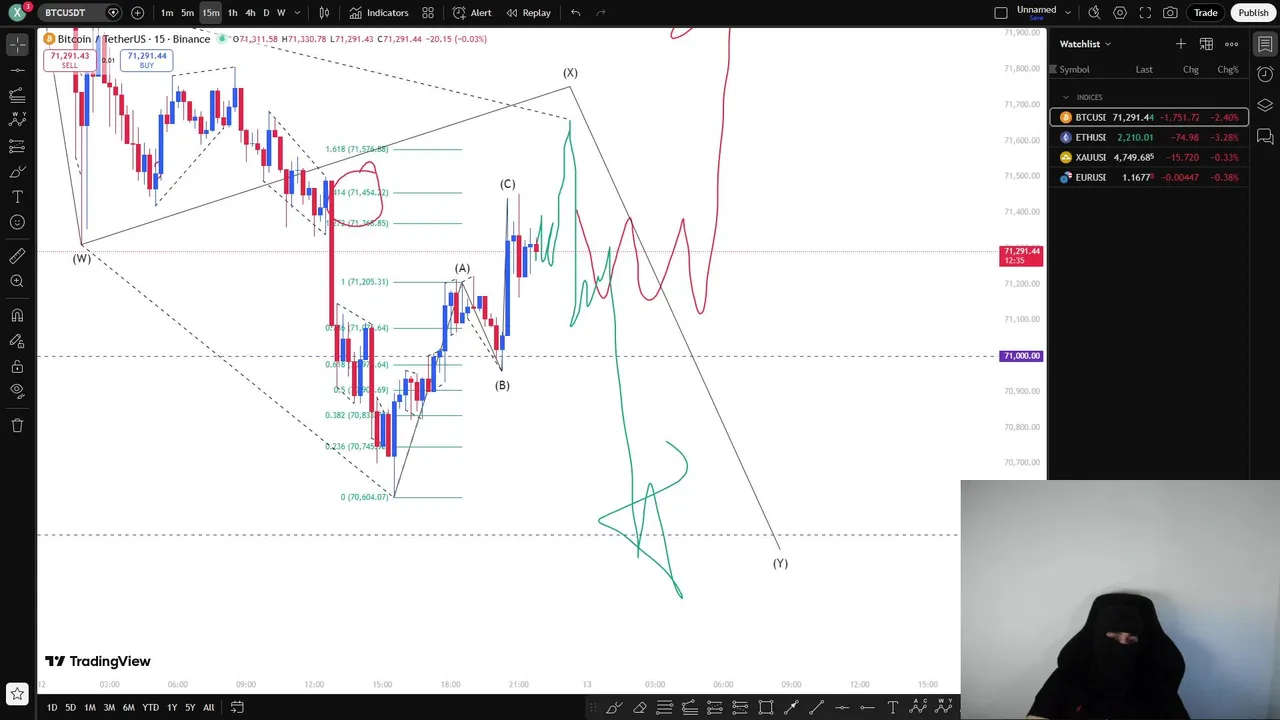The height and width of the screenshot is (720, 1280).
Task: Click the BUY 71,291.44 button
Action: 147,60
